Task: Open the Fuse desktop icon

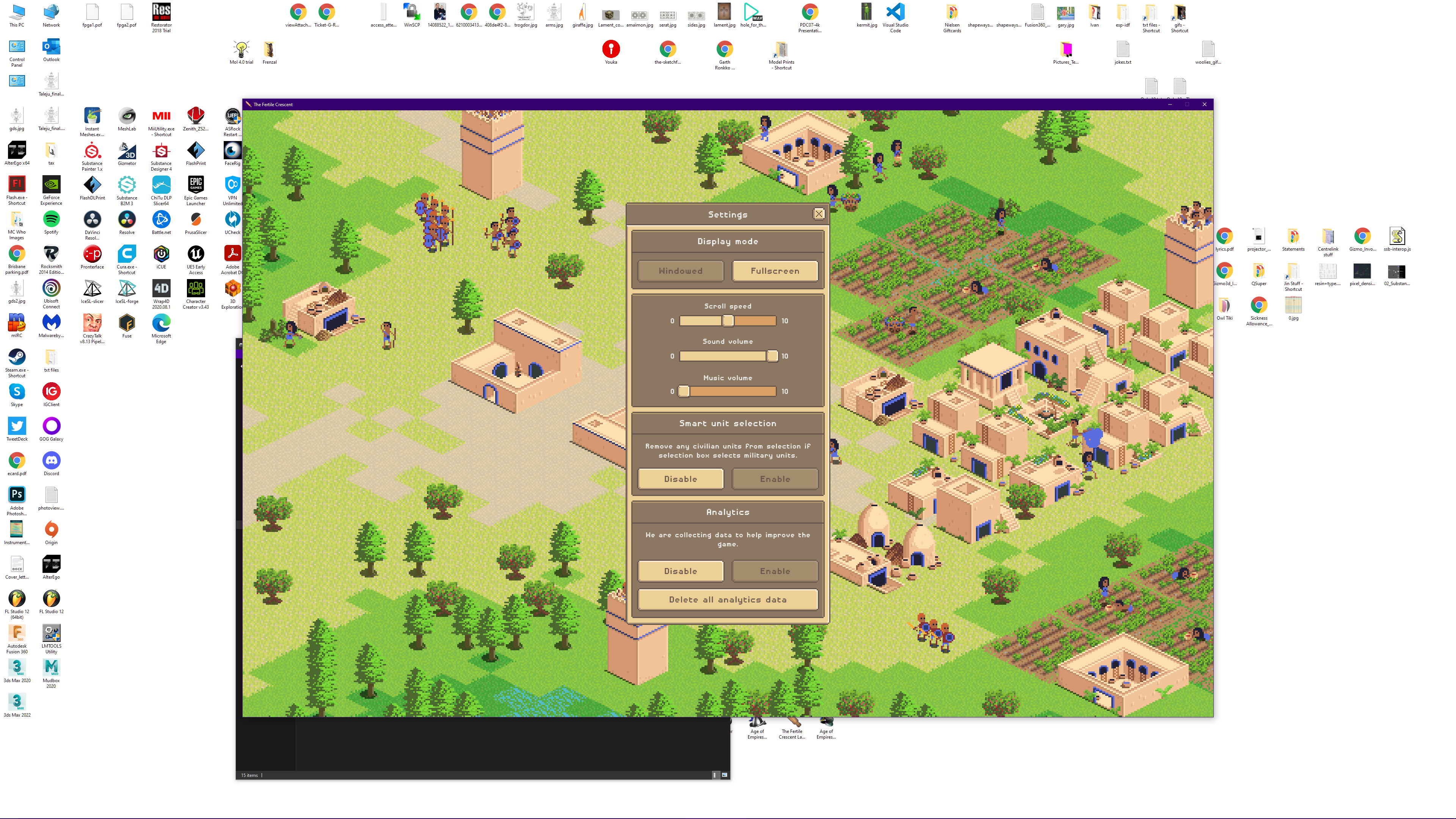Action: (127, 326)
